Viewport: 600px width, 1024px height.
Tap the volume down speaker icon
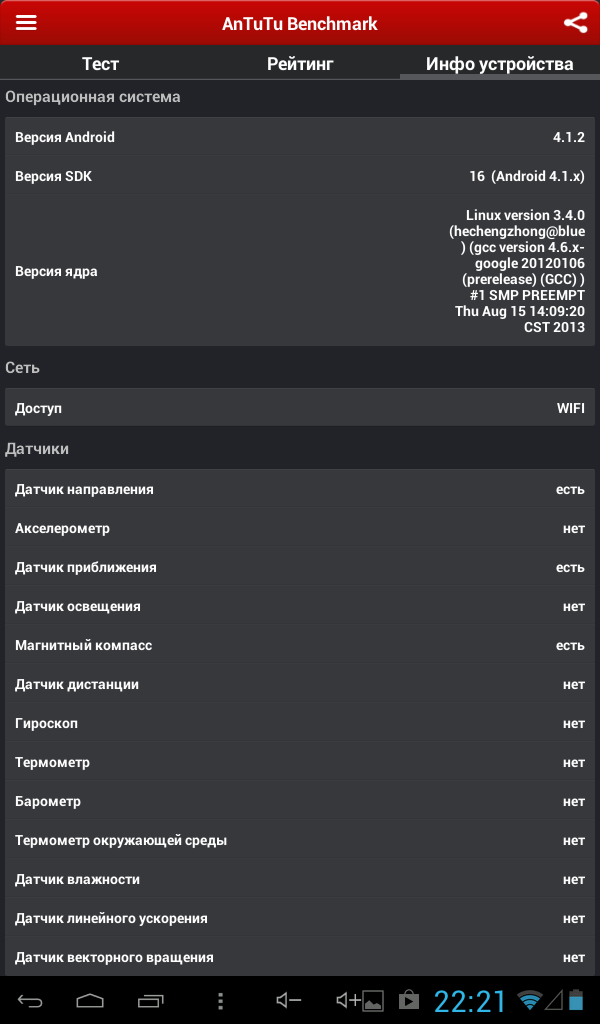(x=288, y=1000)
